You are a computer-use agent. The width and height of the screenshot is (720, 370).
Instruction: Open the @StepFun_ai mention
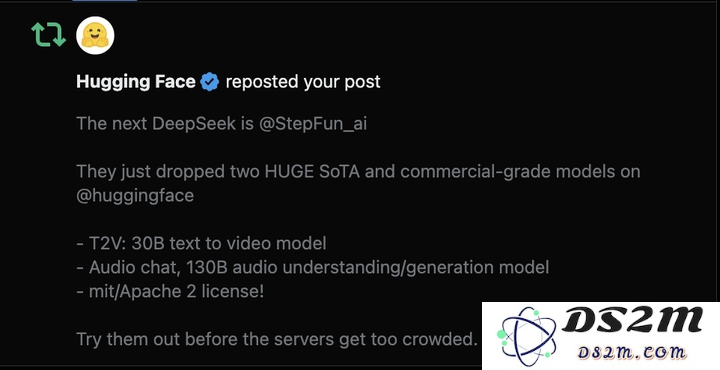coord(313,124)
